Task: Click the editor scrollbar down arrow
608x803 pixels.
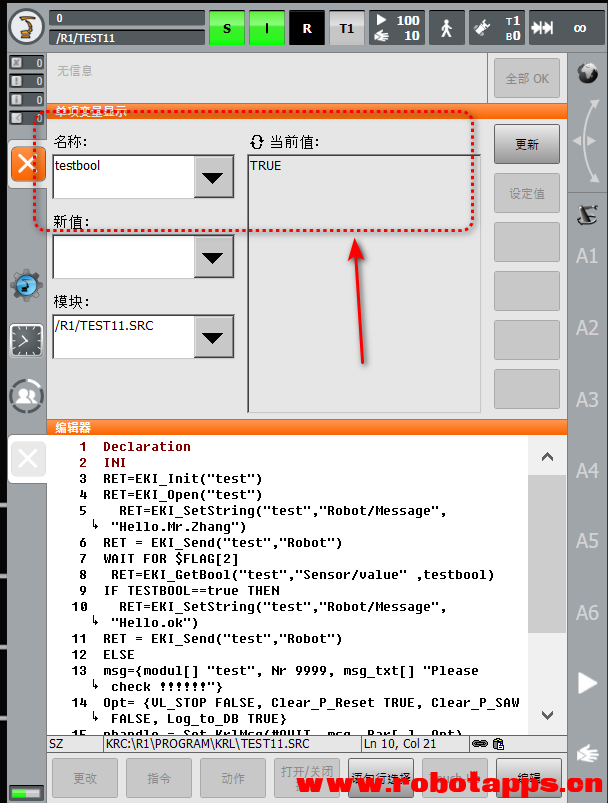Action: click(x=547, y=714)
